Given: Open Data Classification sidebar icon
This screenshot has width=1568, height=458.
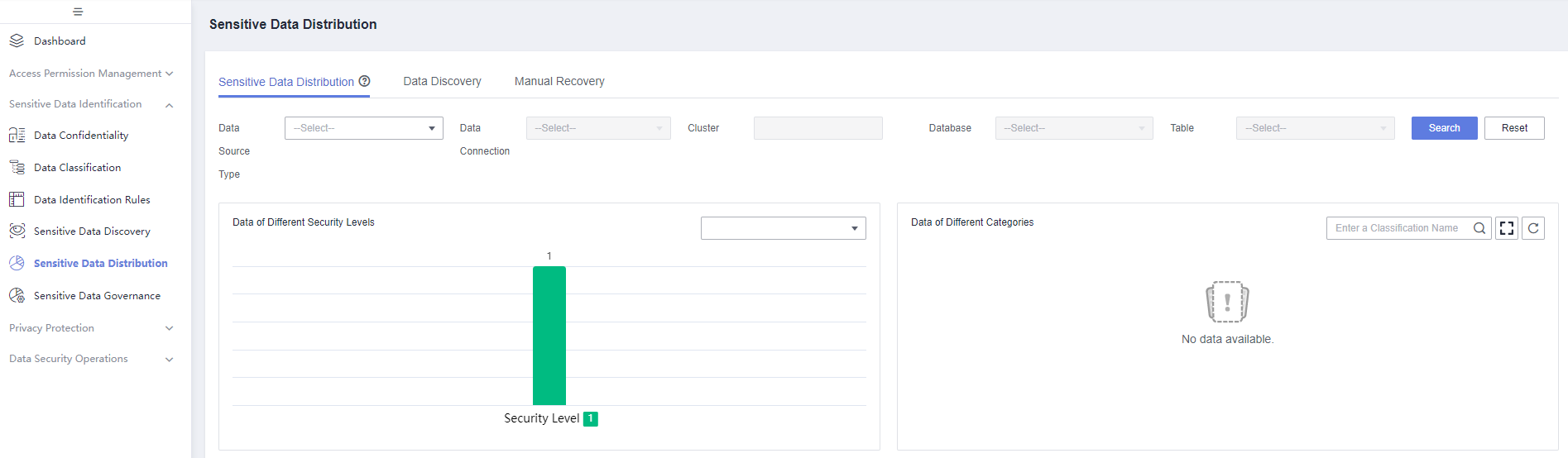Looking at the screenshot, I should tap(17, 167).
